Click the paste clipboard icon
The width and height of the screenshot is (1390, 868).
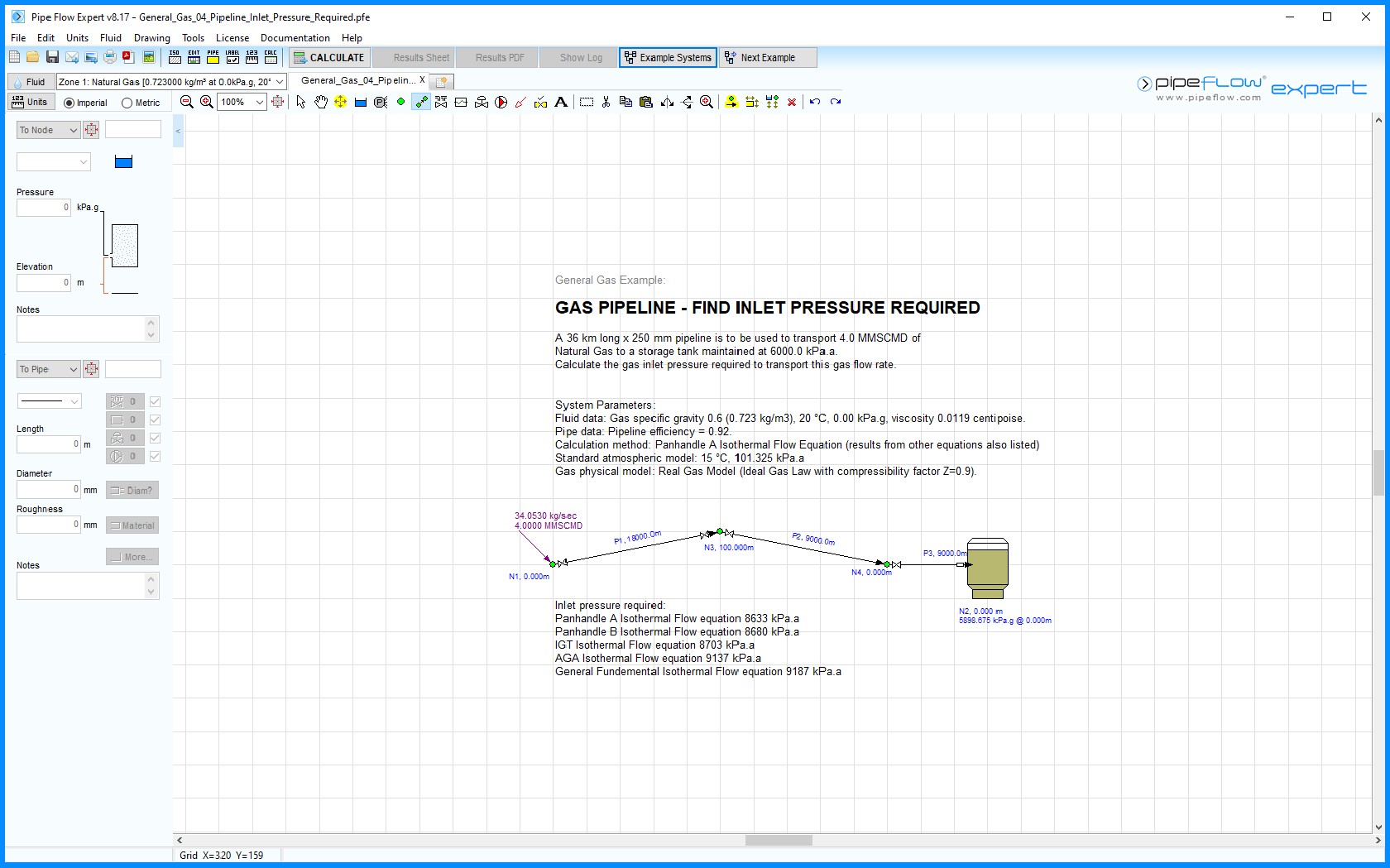pos(646,102)
